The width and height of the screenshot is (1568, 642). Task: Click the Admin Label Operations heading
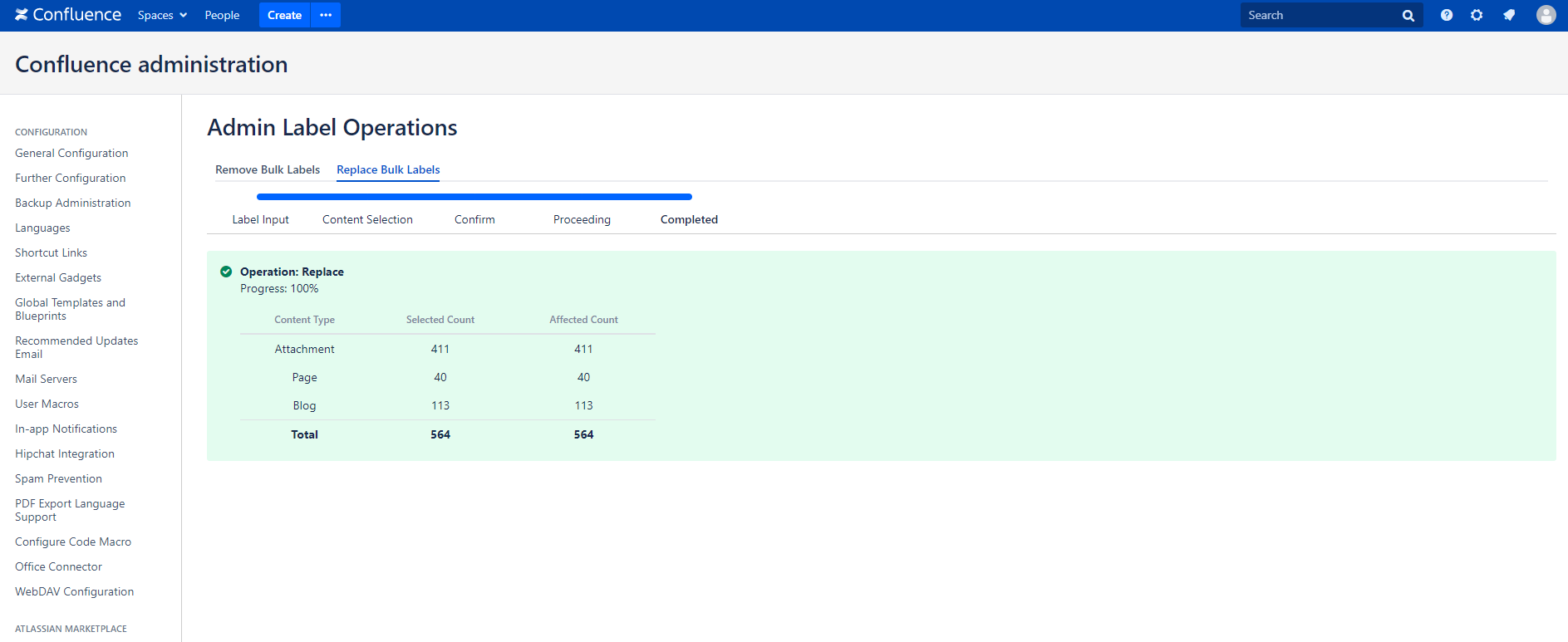pos(332,127)
